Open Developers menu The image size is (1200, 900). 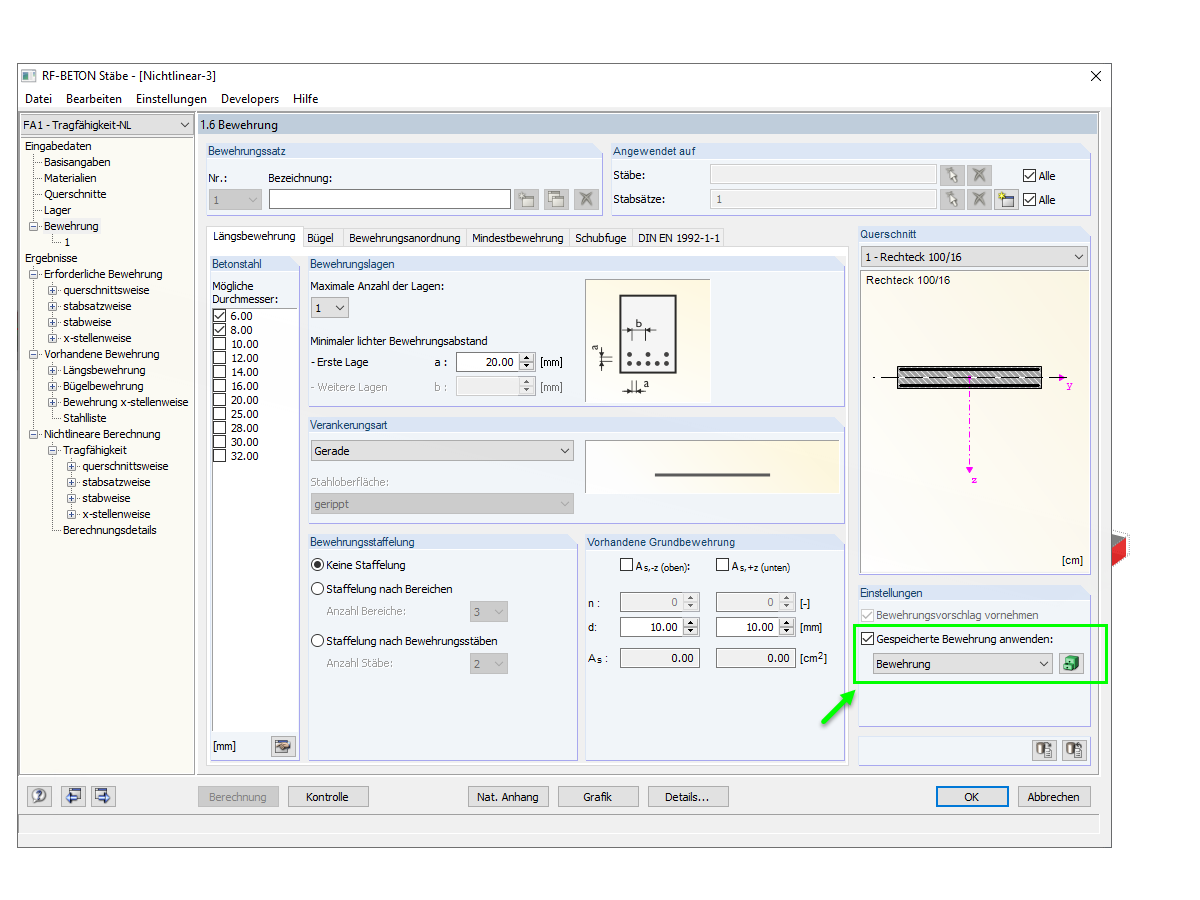tap(250, 99)
